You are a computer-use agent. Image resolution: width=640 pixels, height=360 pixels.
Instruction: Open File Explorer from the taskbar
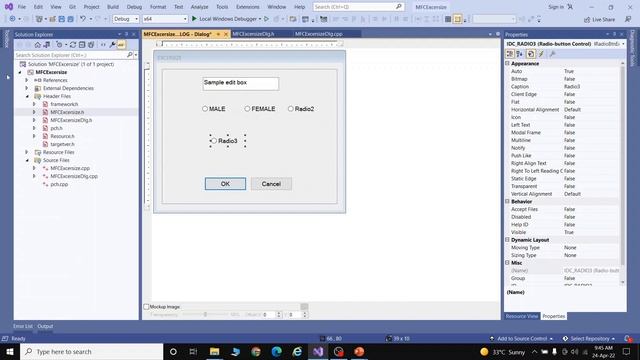tap(214, 351)
